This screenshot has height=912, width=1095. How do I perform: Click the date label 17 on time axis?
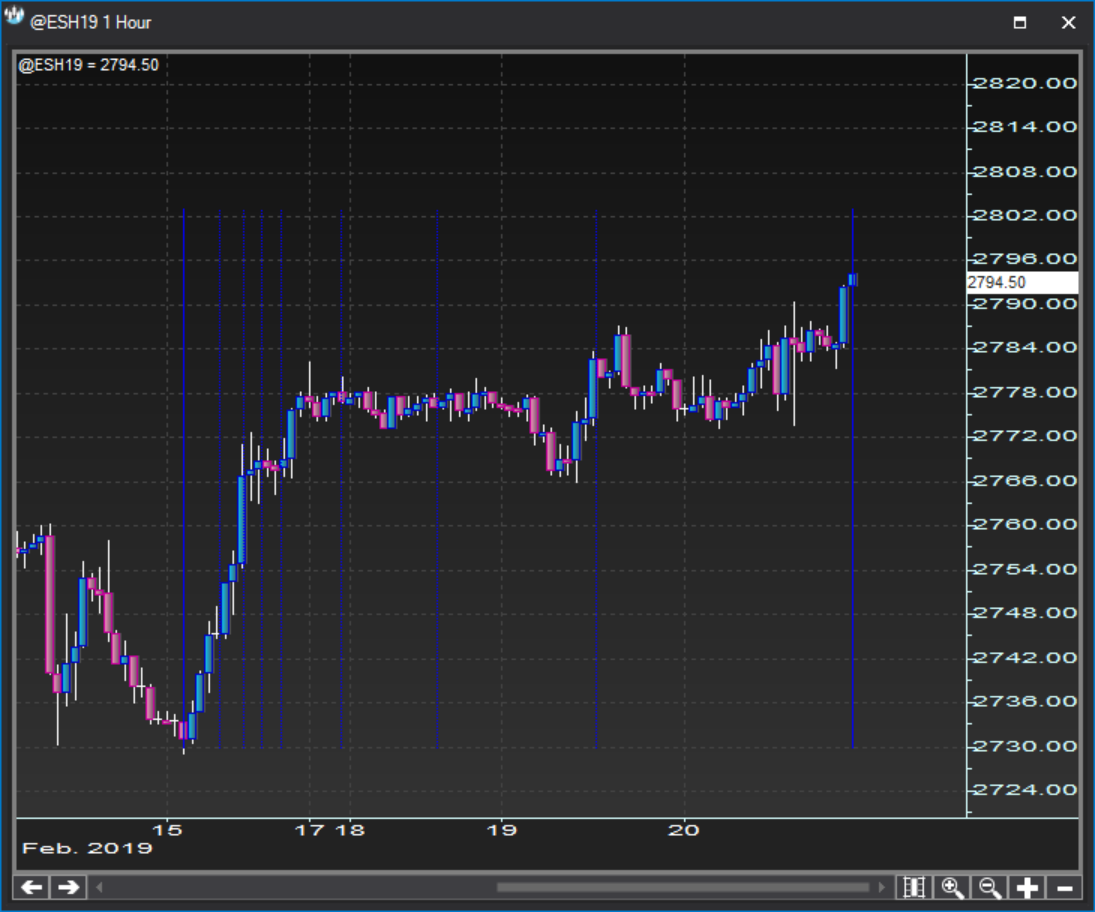(x=309, y=830)
